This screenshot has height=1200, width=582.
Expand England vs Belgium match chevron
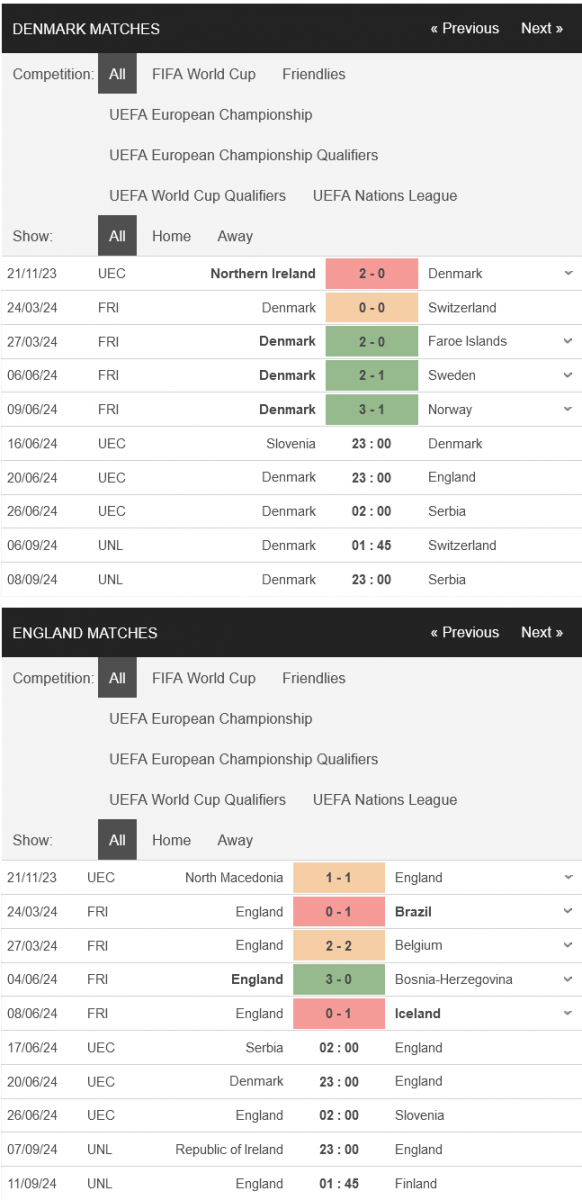(568, 945)
